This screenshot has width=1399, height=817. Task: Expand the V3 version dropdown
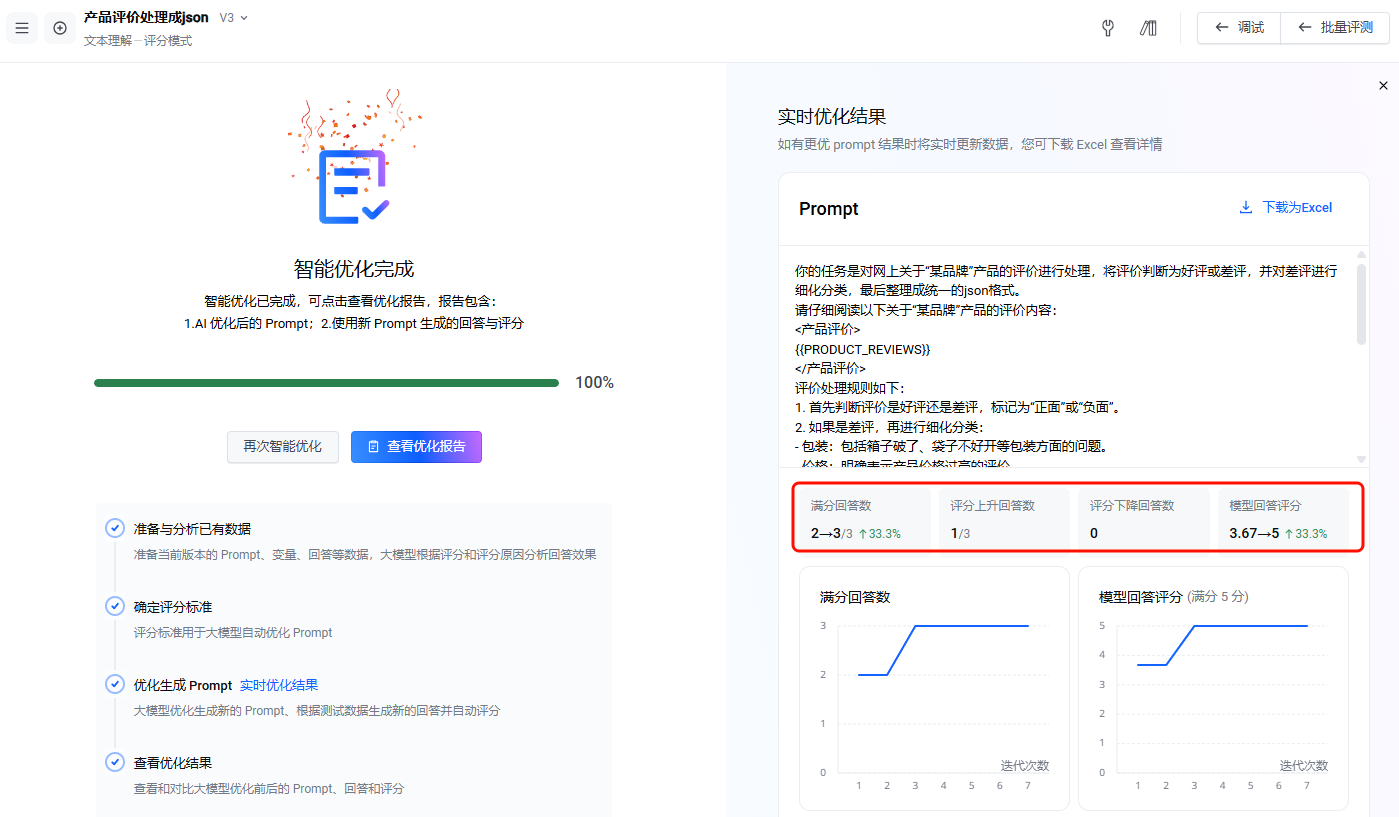tap(234, 18)
